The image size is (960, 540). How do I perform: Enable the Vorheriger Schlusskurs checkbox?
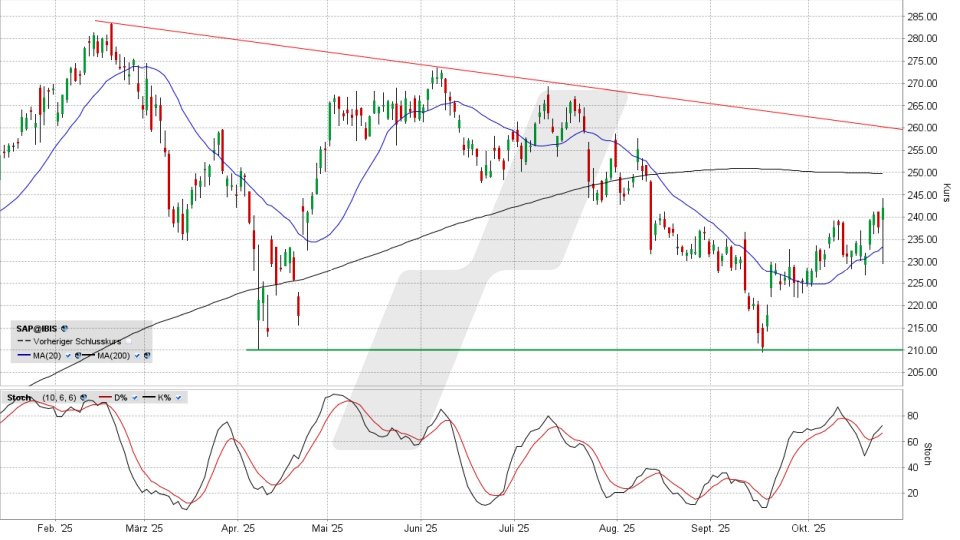[x=127, y=341]
